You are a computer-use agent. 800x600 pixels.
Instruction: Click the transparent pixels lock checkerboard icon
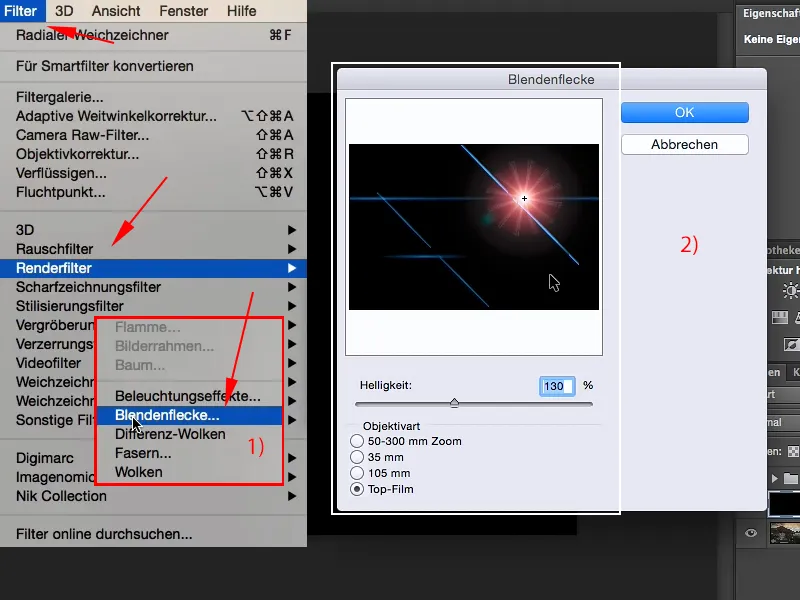[793, 452]
